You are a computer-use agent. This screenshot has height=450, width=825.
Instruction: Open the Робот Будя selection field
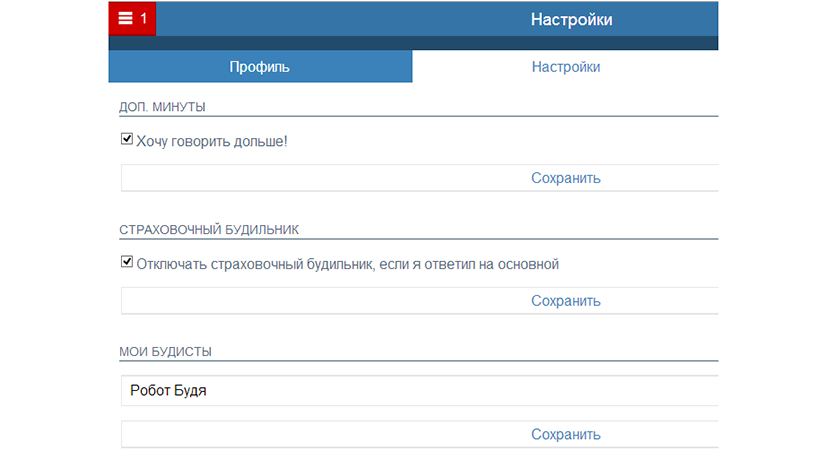(x=420, y=391)
